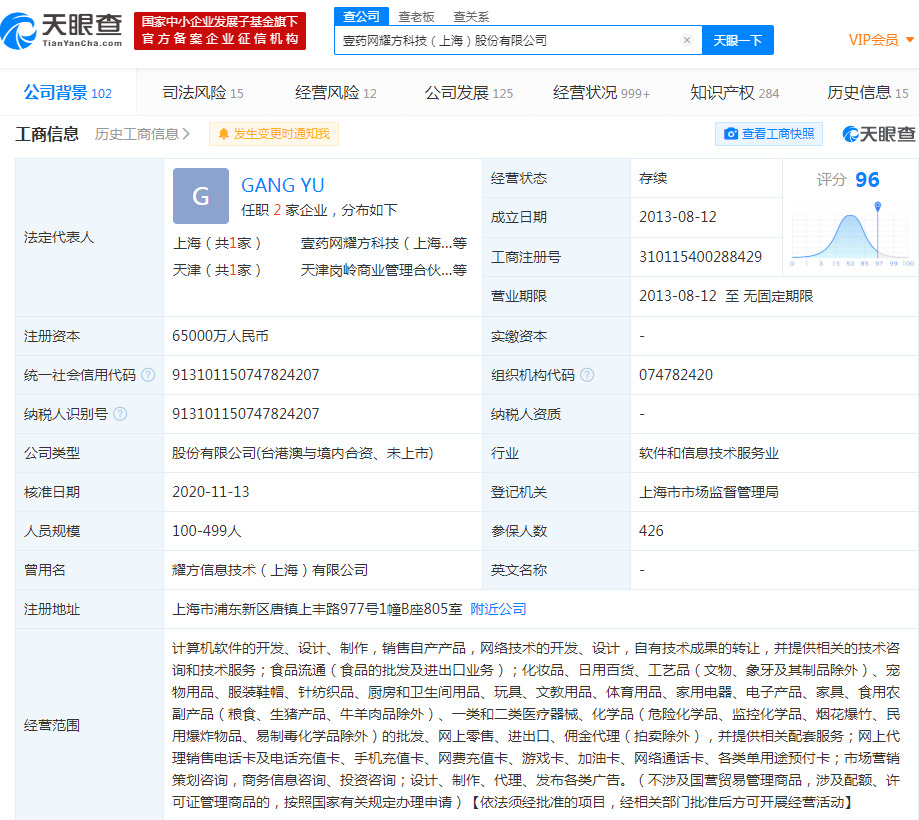Click the 登记机关 value 上海市市场监督管理局

[x=709, y=492]
